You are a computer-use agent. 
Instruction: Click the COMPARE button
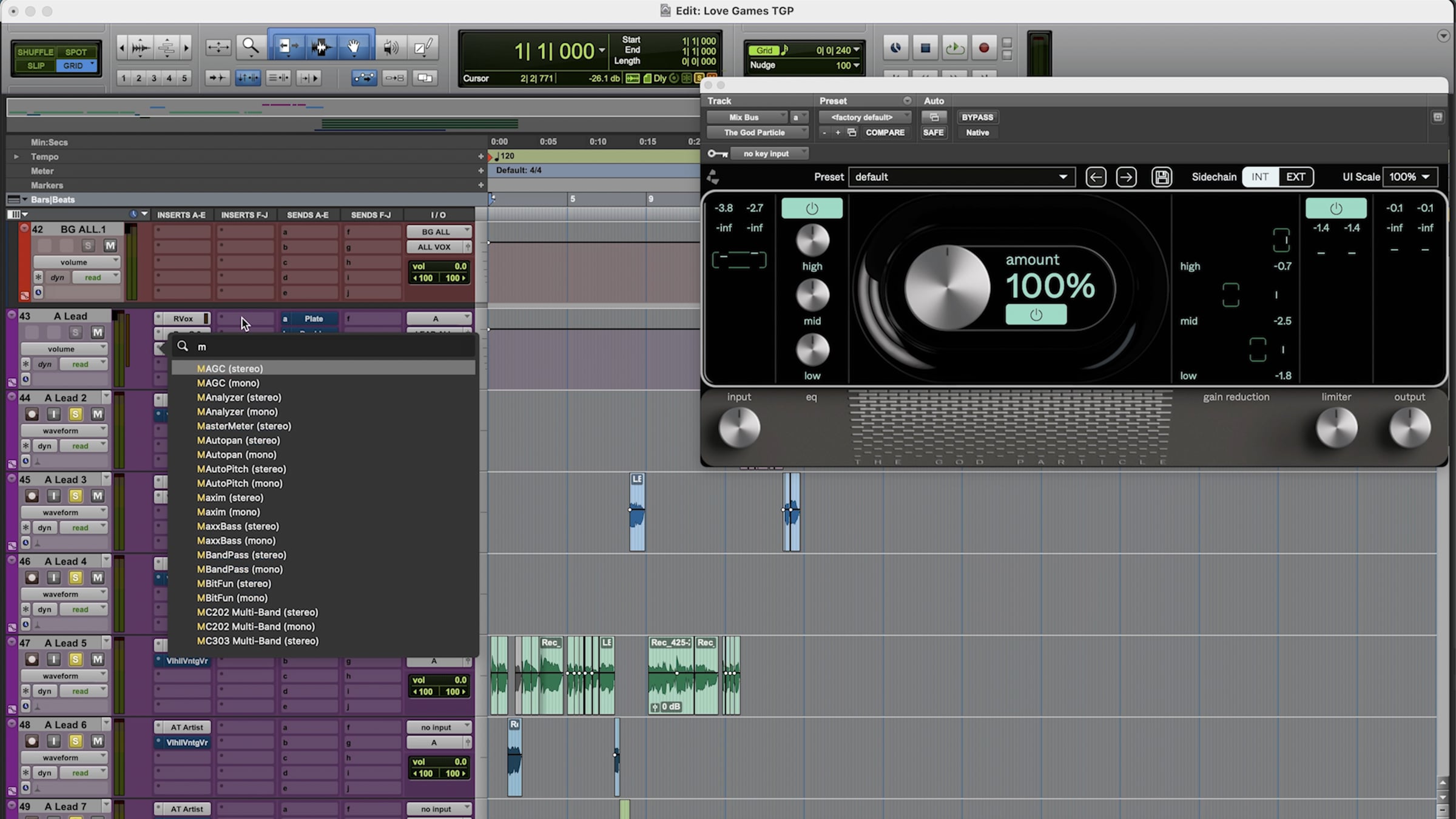coord(885,132)
